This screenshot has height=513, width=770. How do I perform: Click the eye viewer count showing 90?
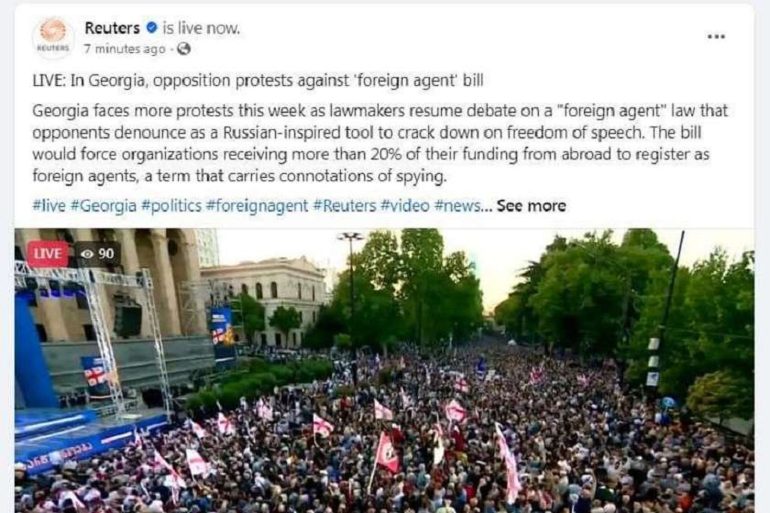point(97,254)
